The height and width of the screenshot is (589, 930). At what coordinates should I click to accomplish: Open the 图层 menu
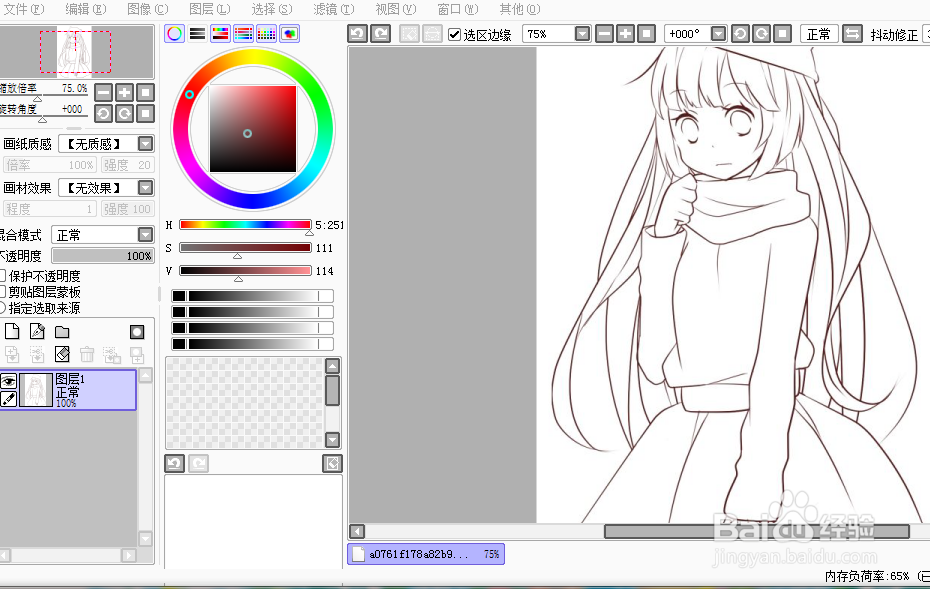point(209,9)
